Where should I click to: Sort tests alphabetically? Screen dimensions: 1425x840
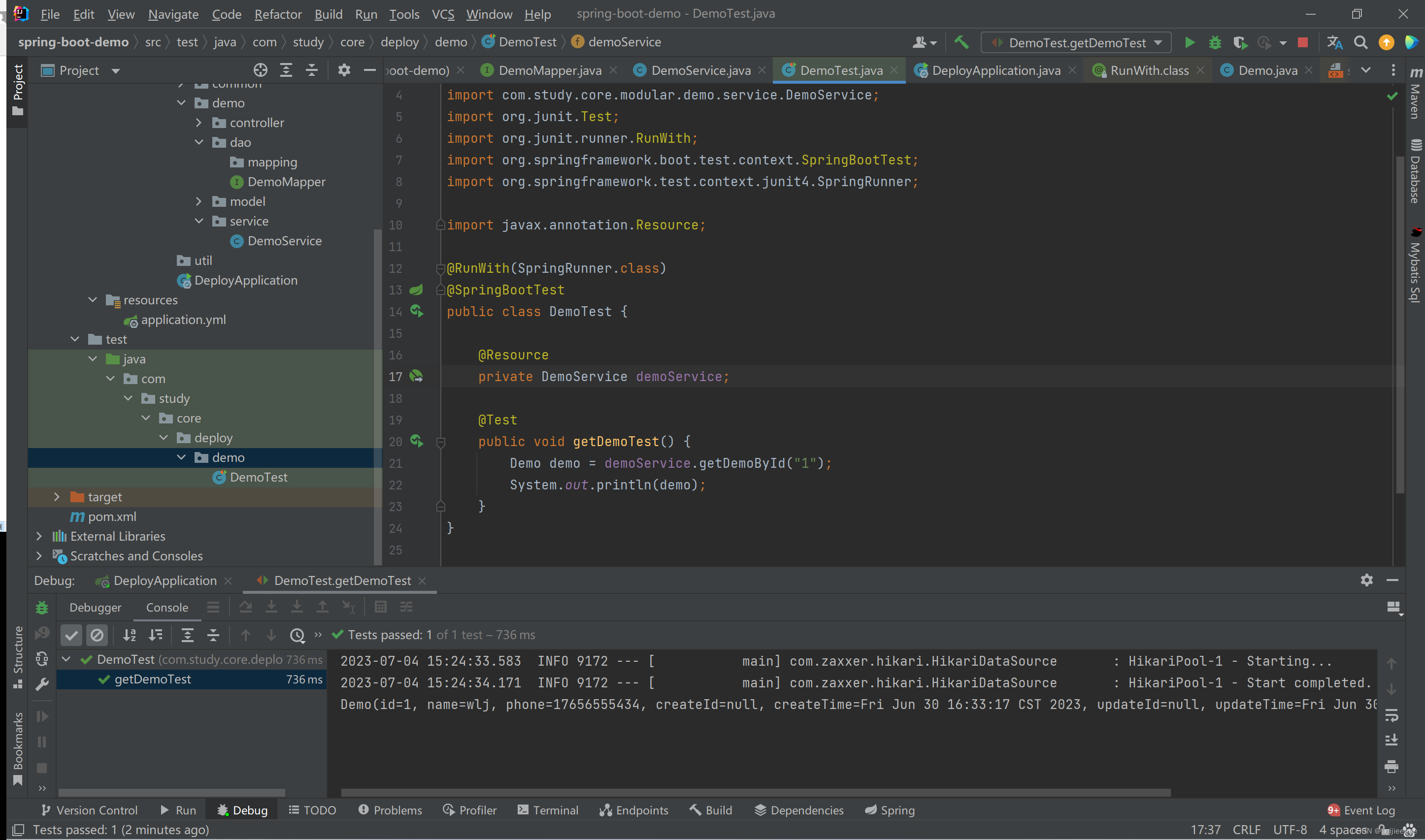[130, 635]
